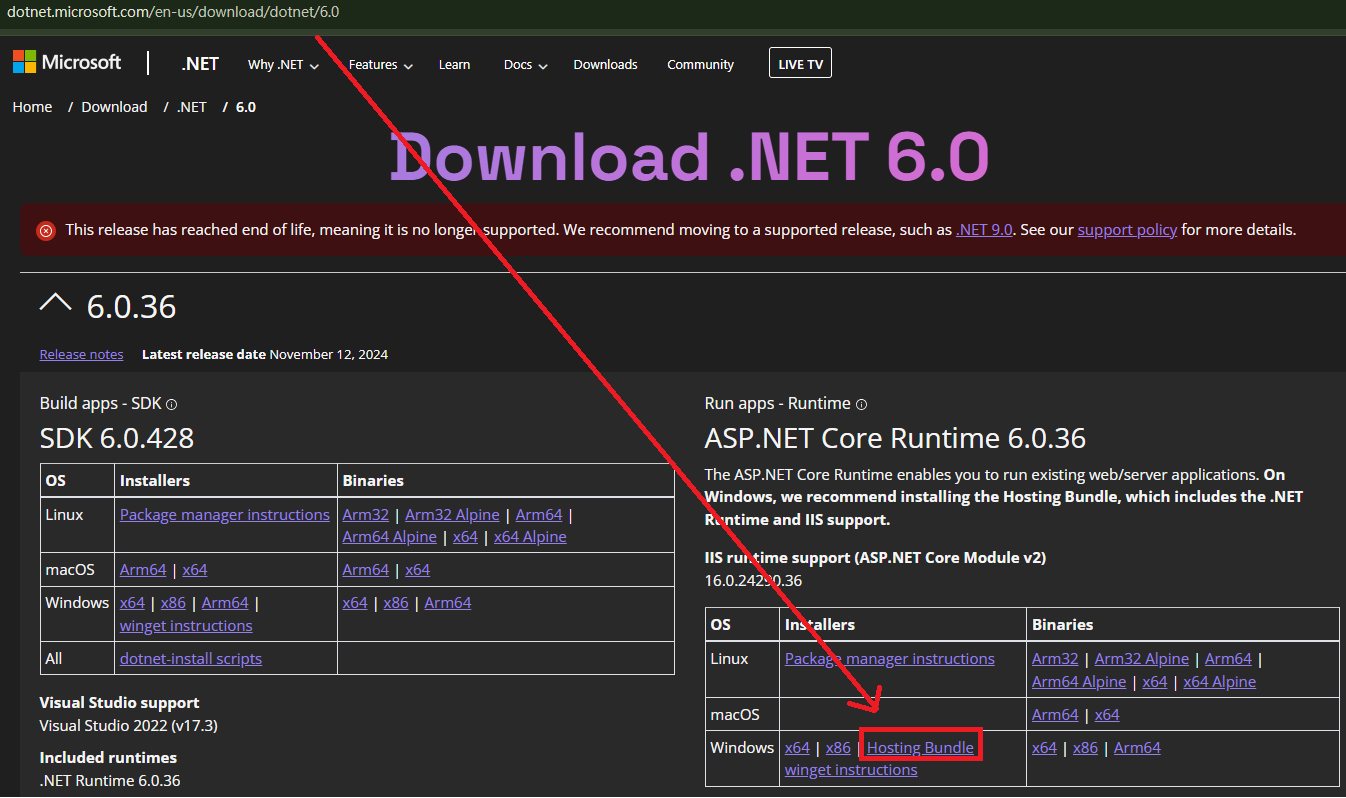Open the Why .NET dropdown menu
1346x798 pixels.
[x=283, y=64]
